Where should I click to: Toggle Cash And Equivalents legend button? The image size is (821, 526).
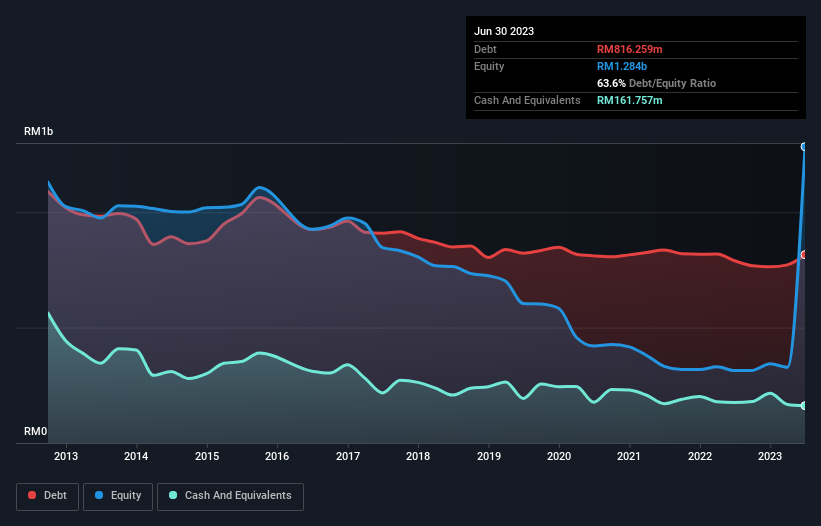click(230, 496)
